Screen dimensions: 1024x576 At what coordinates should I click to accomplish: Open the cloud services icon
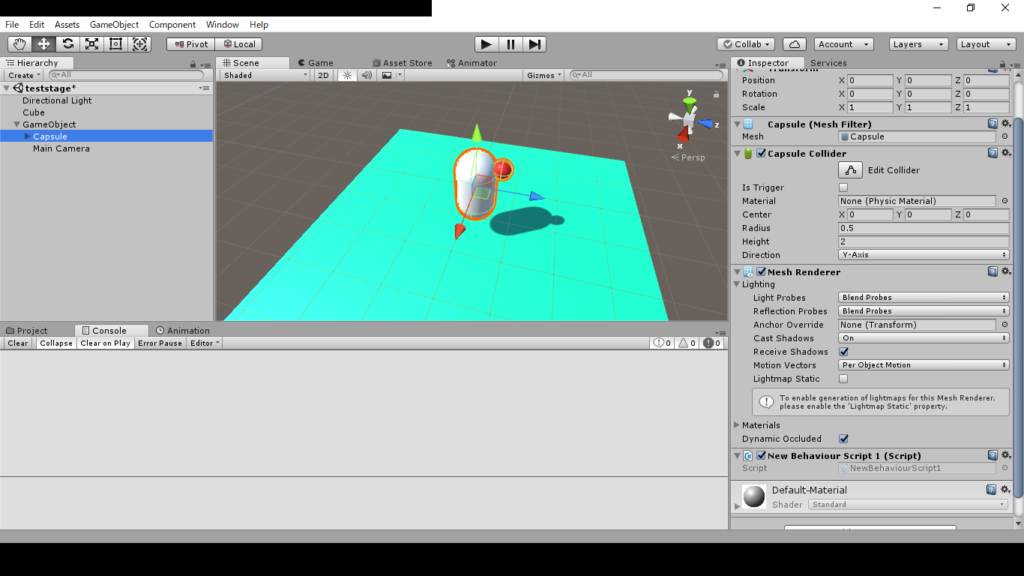coord(794,44)
